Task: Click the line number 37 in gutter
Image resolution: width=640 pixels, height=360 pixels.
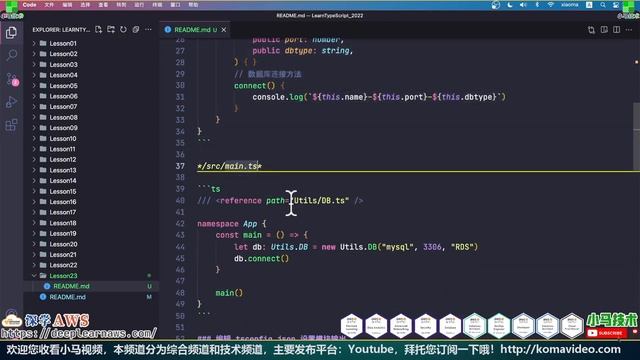Action: pos(180,166)
